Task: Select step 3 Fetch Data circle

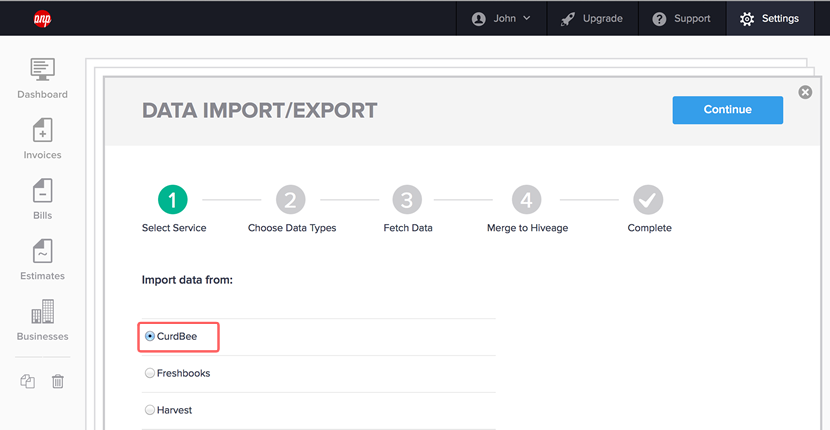Action: pyautogui.click(x=407, y=200)
